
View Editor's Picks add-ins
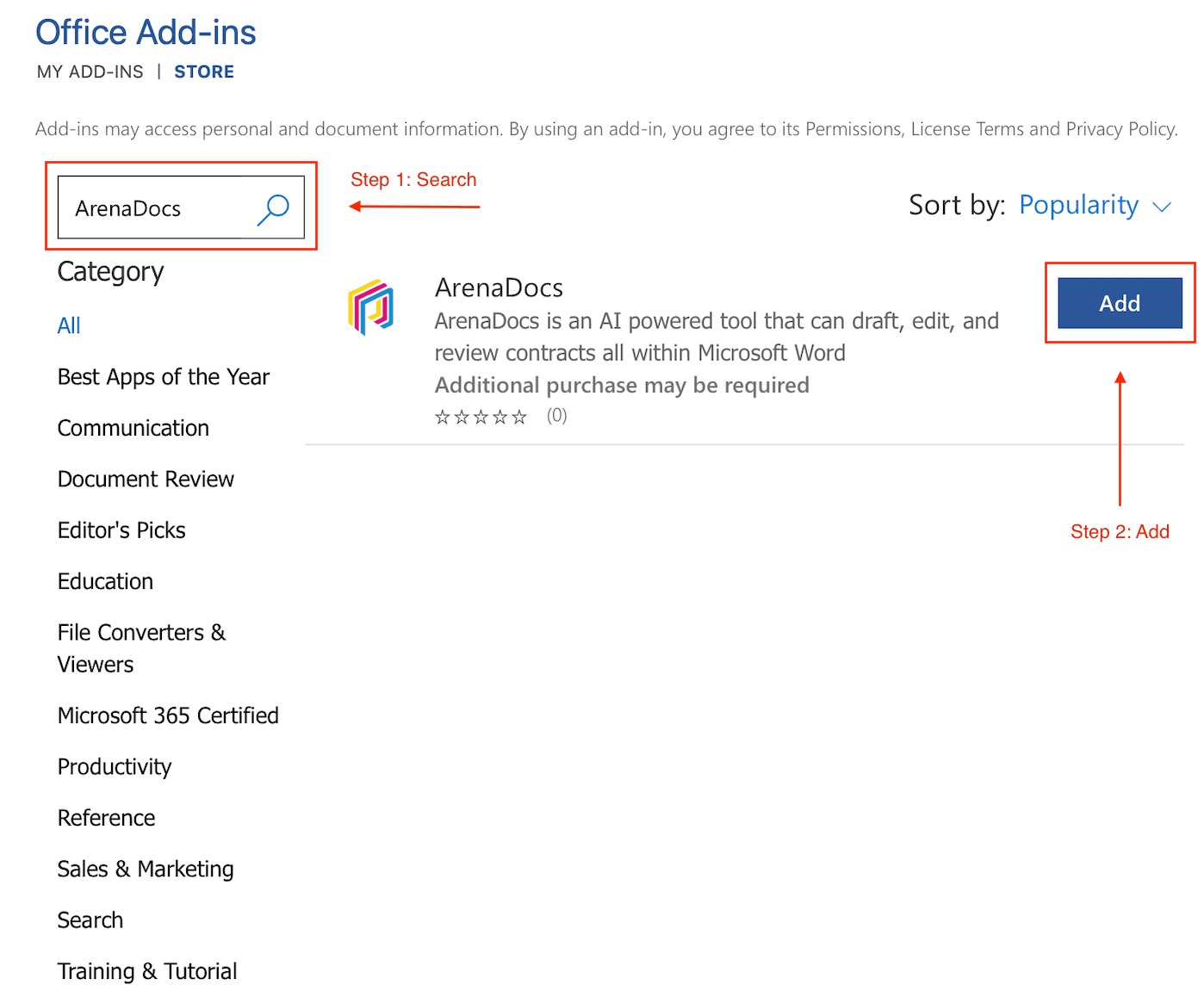tap(121, 529)
